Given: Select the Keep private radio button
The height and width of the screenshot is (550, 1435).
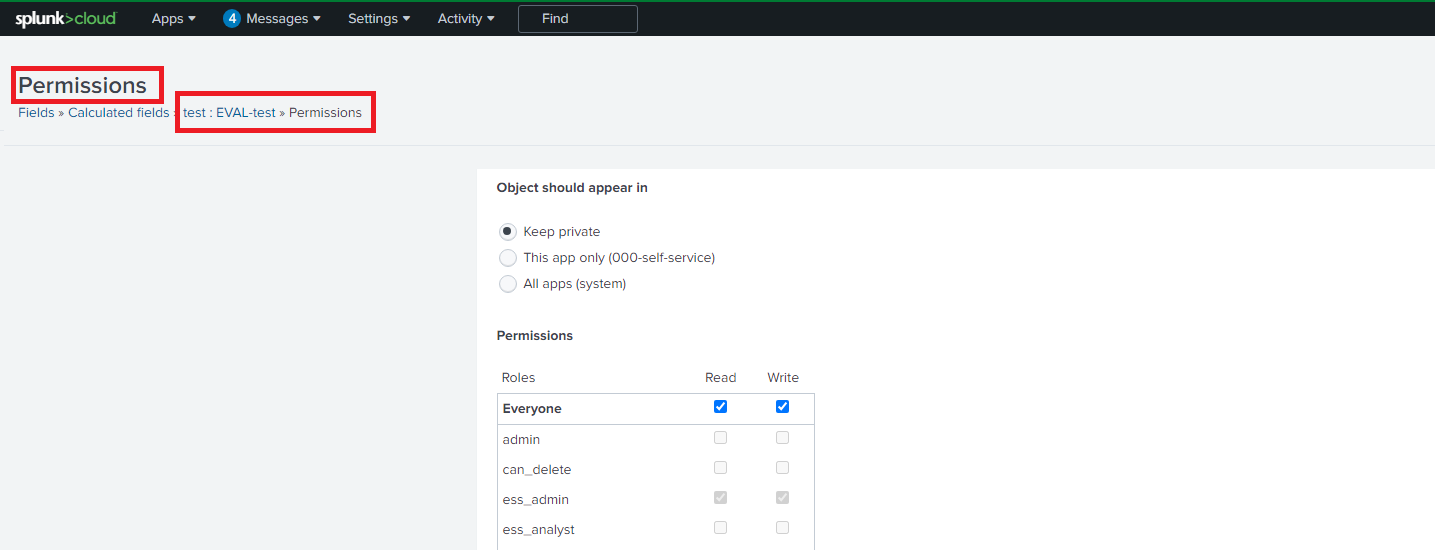Looking at the screenshot, I should pos(508,231).
